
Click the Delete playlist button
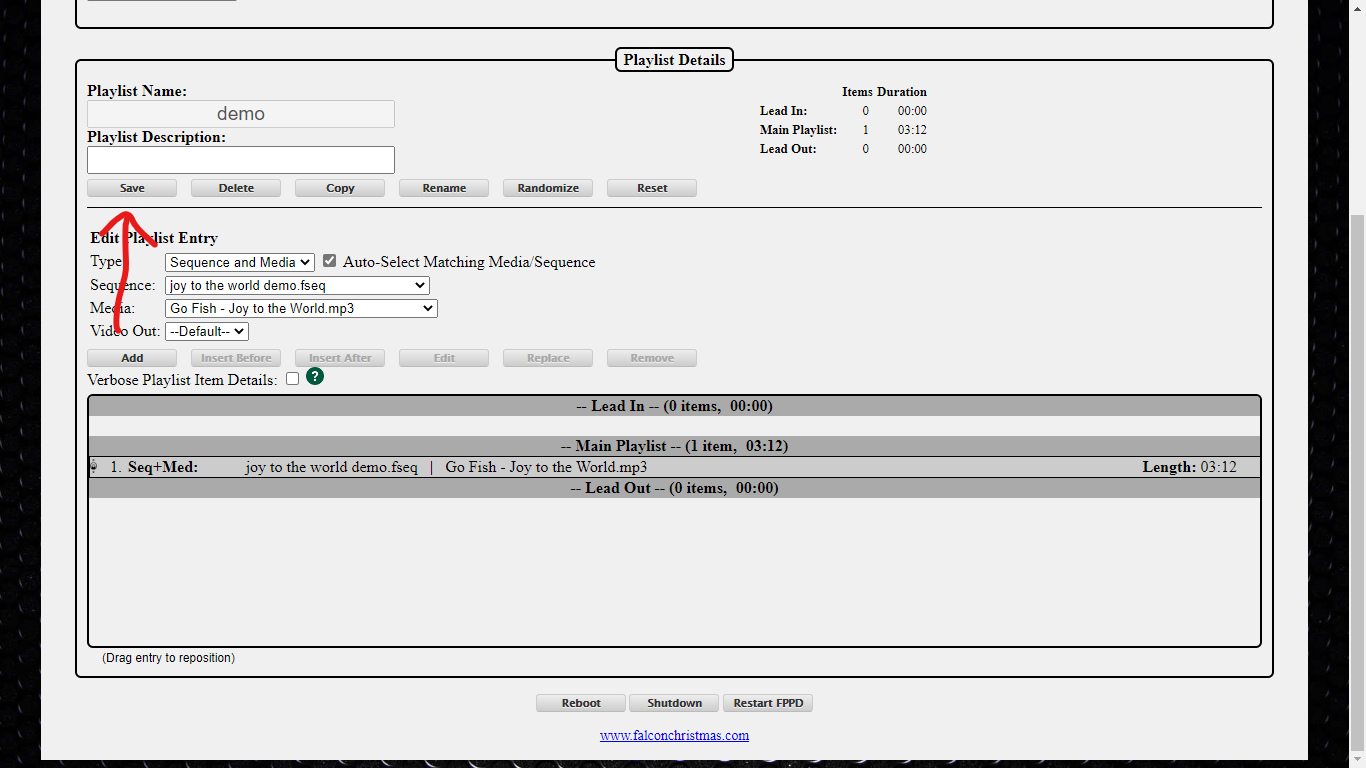point(236,188)
